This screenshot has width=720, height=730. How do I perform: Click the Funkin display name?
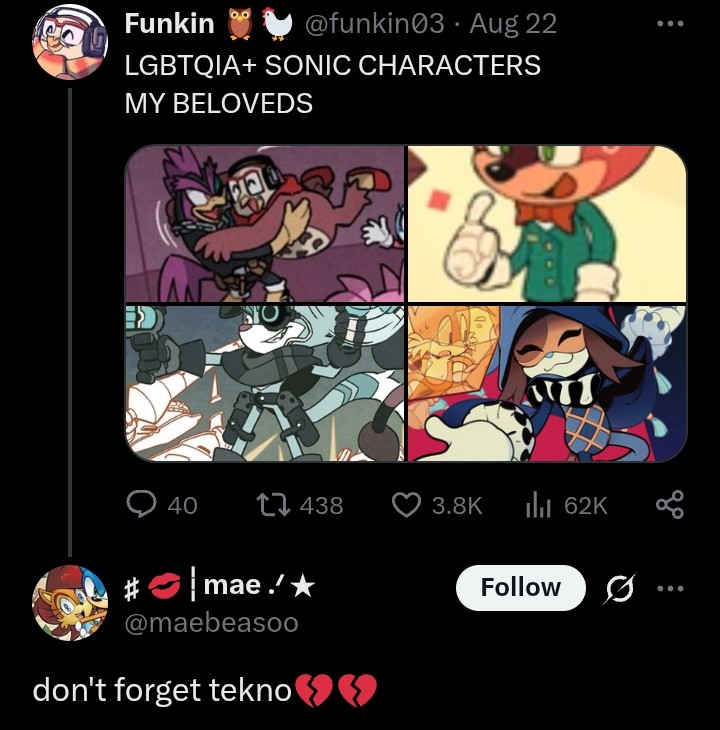point(169,23)
